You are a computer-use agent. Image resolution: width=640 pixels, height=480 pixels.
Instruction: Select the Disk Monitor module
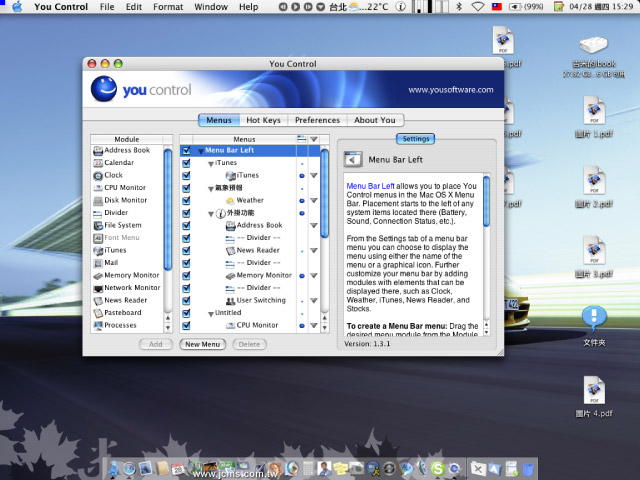120,200
